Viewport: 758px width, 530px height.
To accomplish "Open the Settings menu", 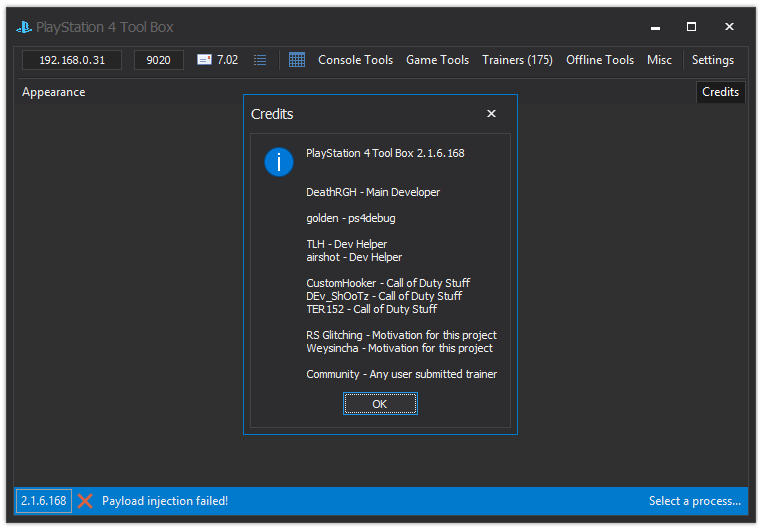I will pos(713,60).
